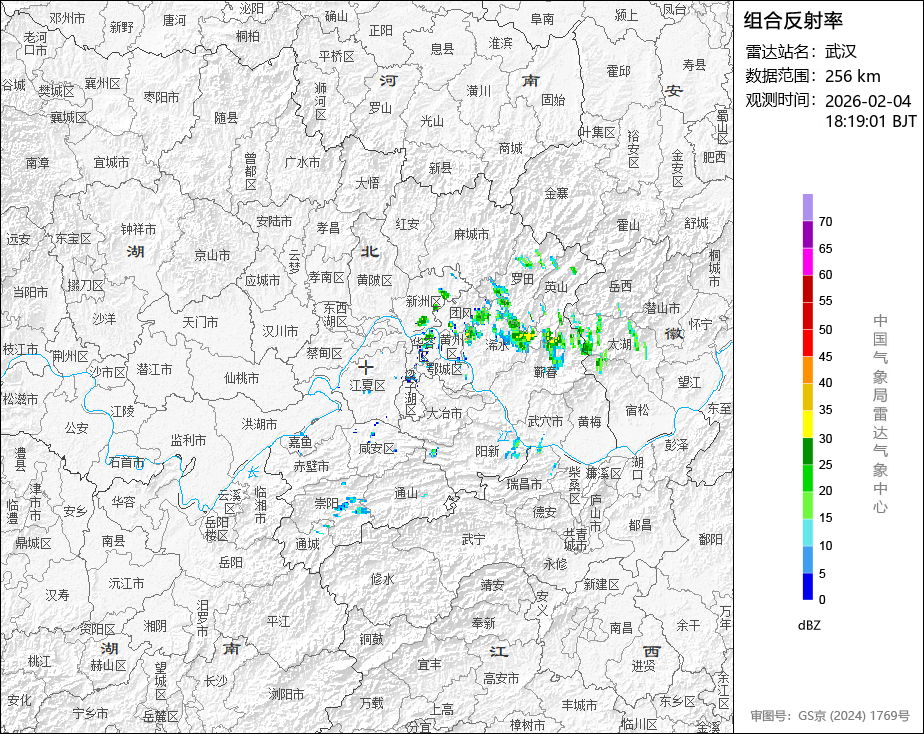This screenshot has width=924, height=734.
Task: Click the 钟祥市 map label
Action: pyautogui.click(x=138, y=229)
